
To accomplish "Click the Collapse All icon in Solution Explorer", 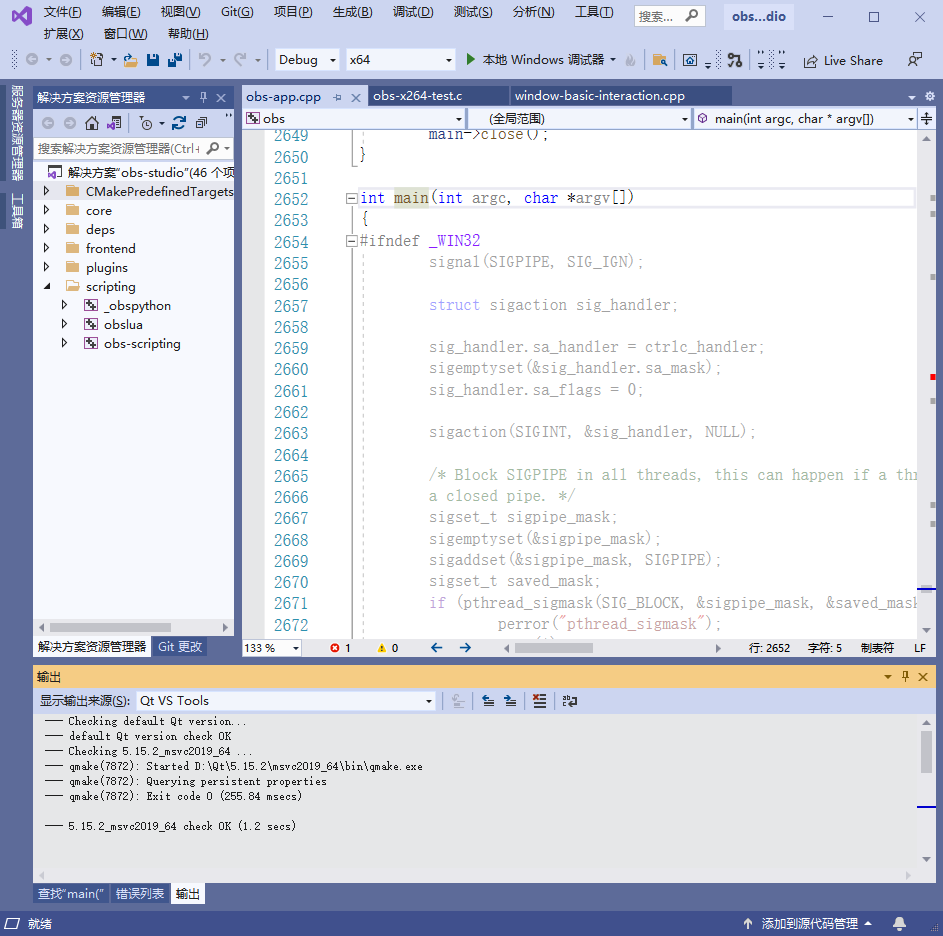I will pos(201,123).
